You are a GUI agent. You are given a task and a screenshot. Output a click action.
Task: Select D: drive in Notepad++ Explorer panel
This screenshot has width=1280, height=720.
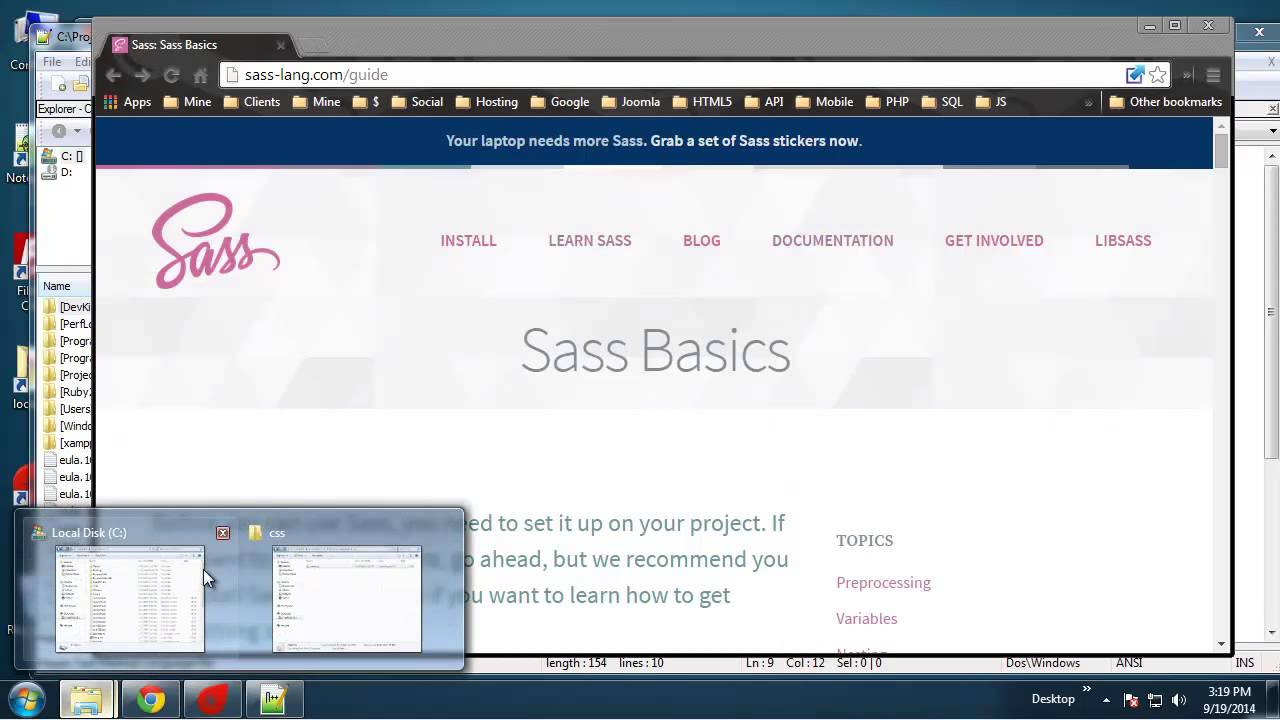tap(57, 172)
